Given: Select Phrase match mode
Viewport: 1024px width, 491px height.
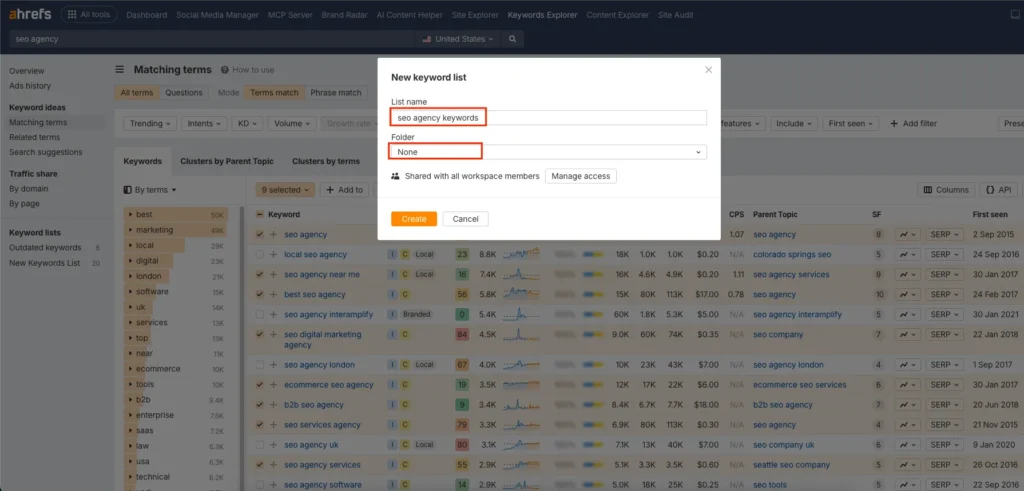Looking at the screenshot, I should (x=336, y=93).
